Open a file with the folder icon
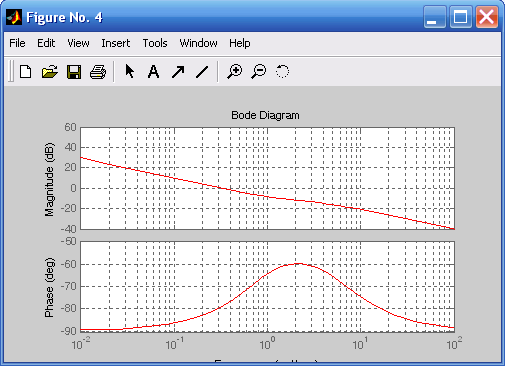The height and width of the screenshot is (366, 505). pyautogui.click(x=50, y=72)
